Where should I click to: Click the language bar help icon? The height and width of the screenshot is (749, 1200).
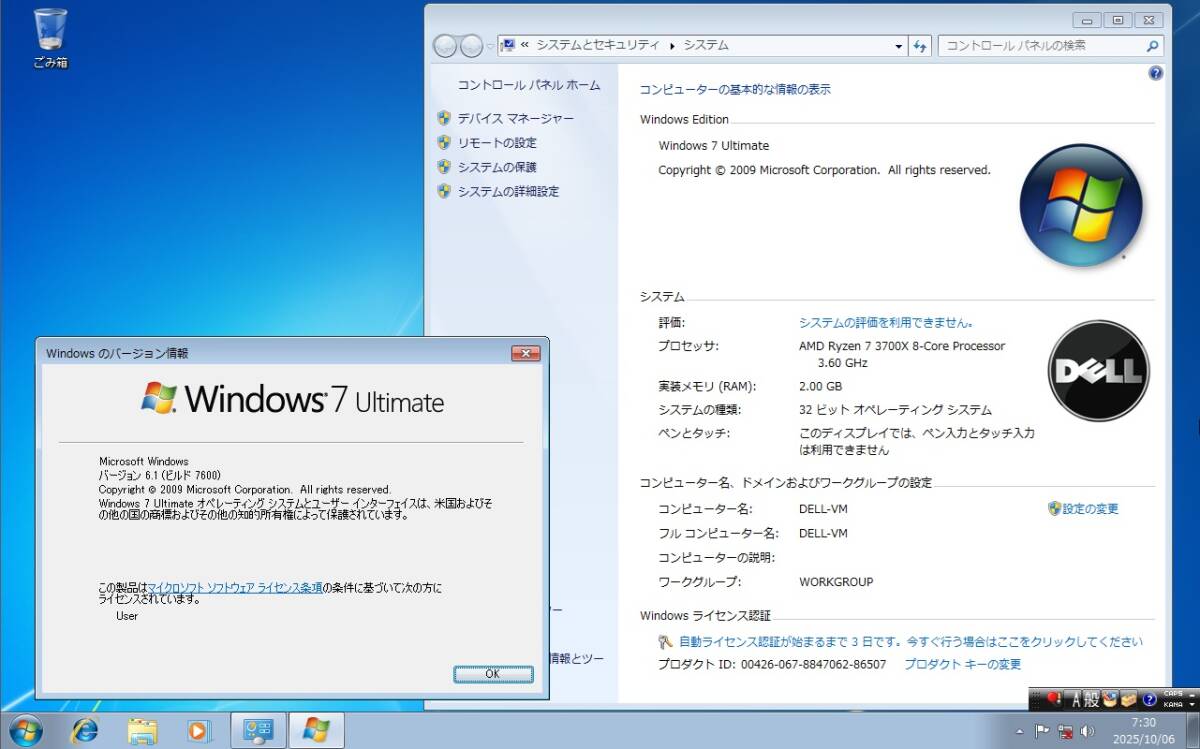click(1149, 699)
